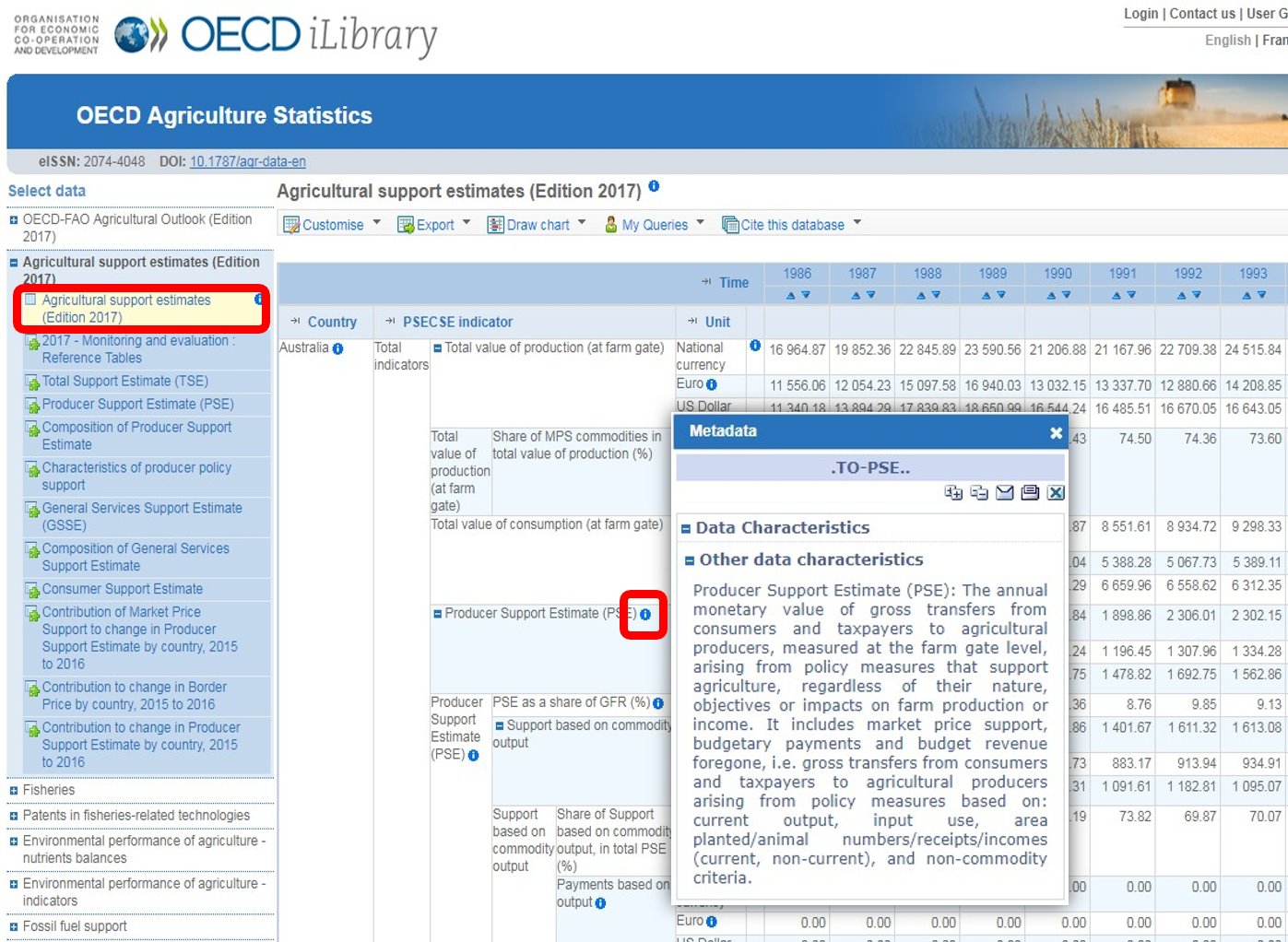The height and width of the screenshot is (942, 1288).
Task: Select cell value 16 964.87
Action: tap(798, 350)
